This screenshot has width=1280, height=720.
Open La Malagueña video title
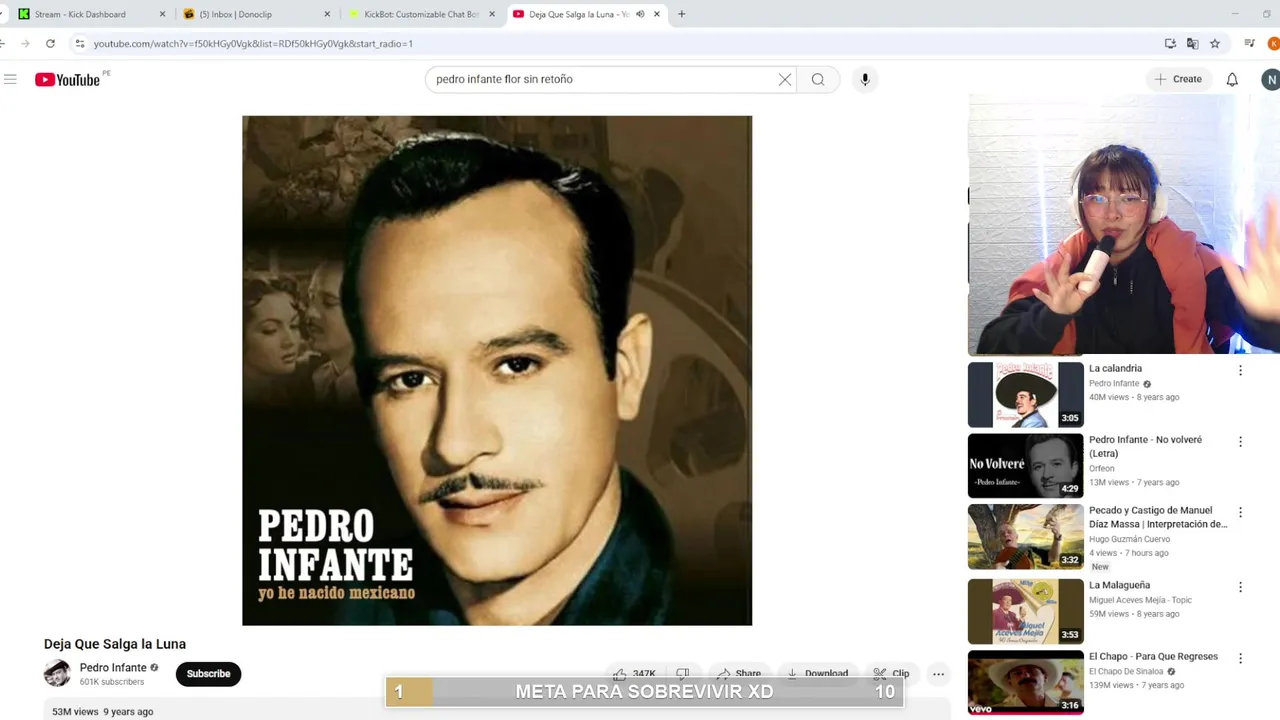1119,586
